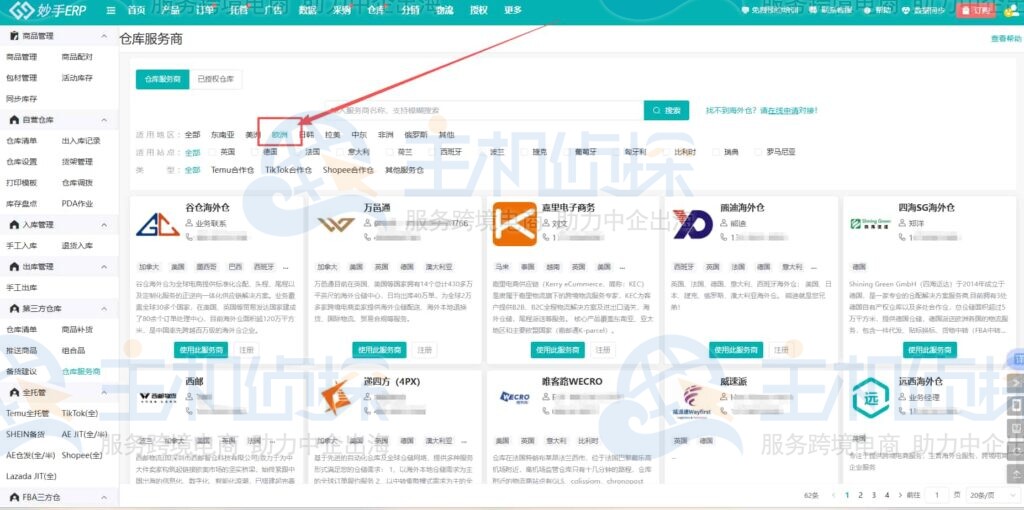Go to page 3 in pagination
The image size is (1024, 510).
click(x=874, y=495)
